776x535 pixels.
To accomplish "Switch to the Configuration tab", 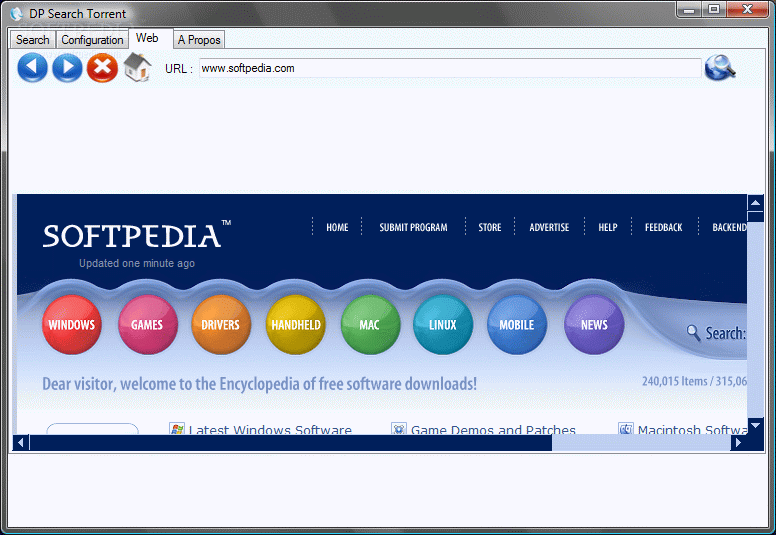I will [x=92, y=40].
